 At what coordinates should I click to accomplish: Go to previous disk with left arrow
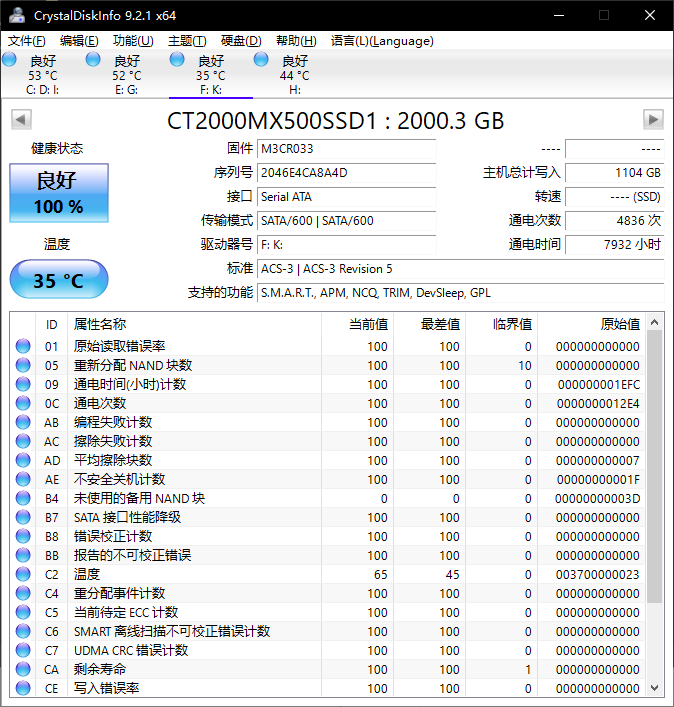[x=21, y=119]
